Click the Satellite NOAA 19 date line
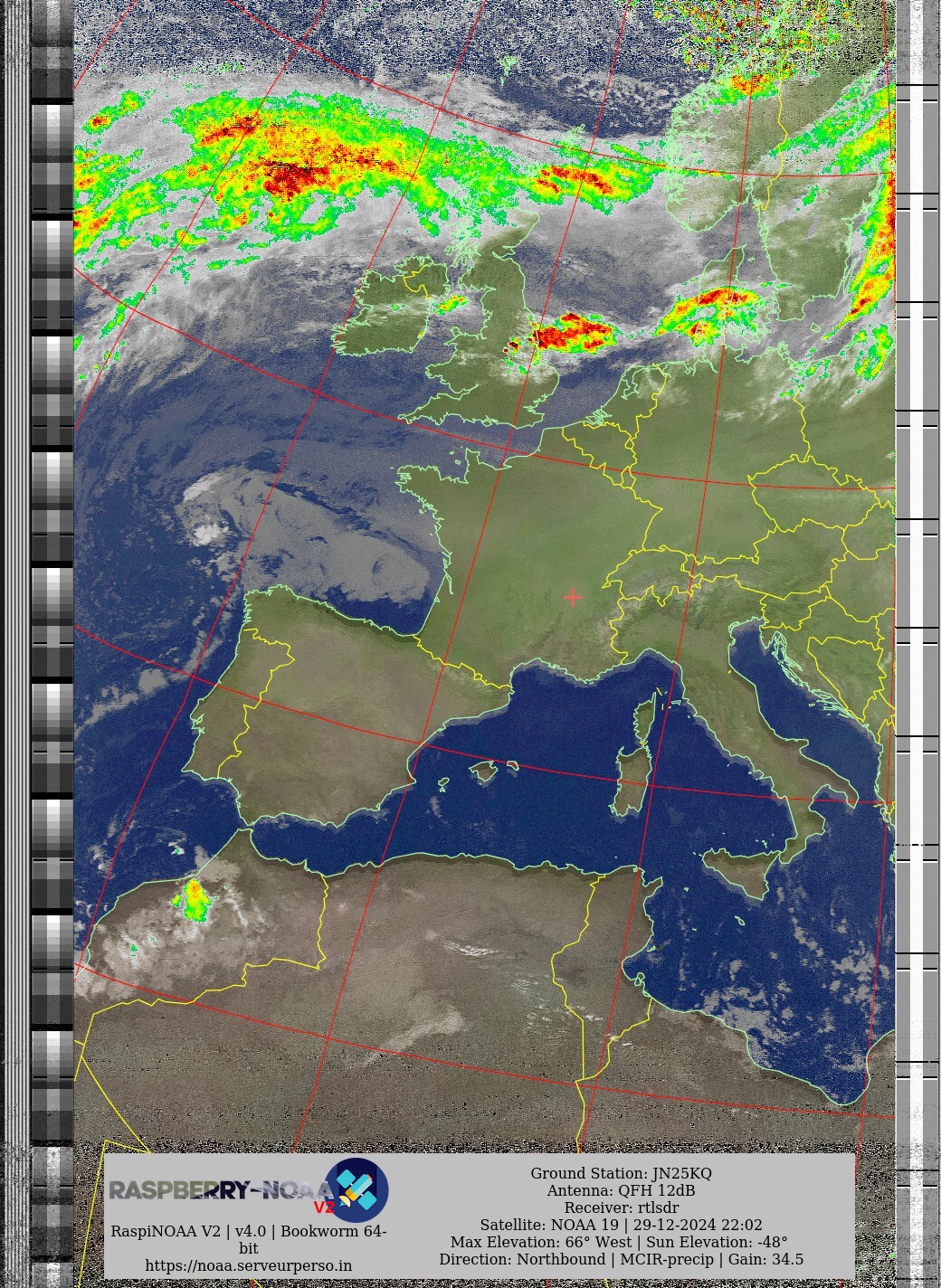 point(621,1225)
